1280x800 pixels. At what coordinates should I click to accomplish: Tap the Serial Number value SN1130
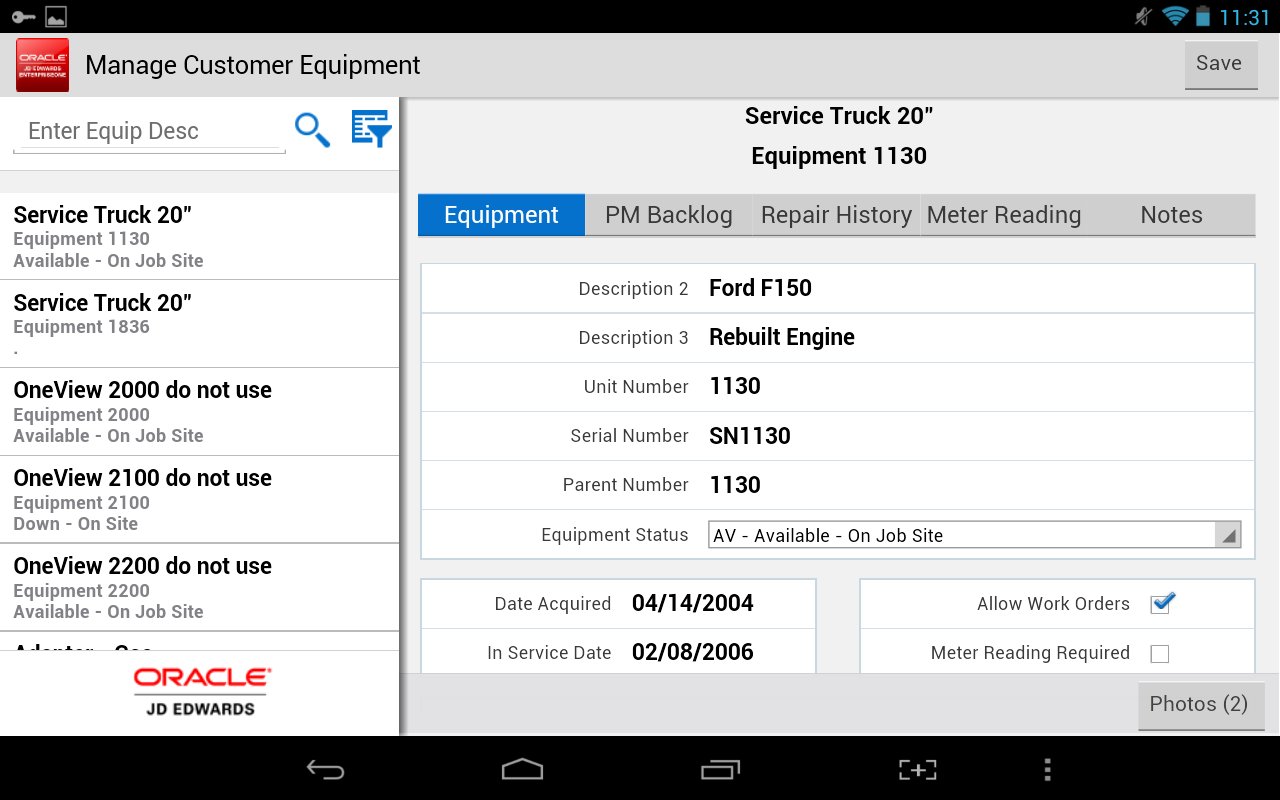coord(750,436)
